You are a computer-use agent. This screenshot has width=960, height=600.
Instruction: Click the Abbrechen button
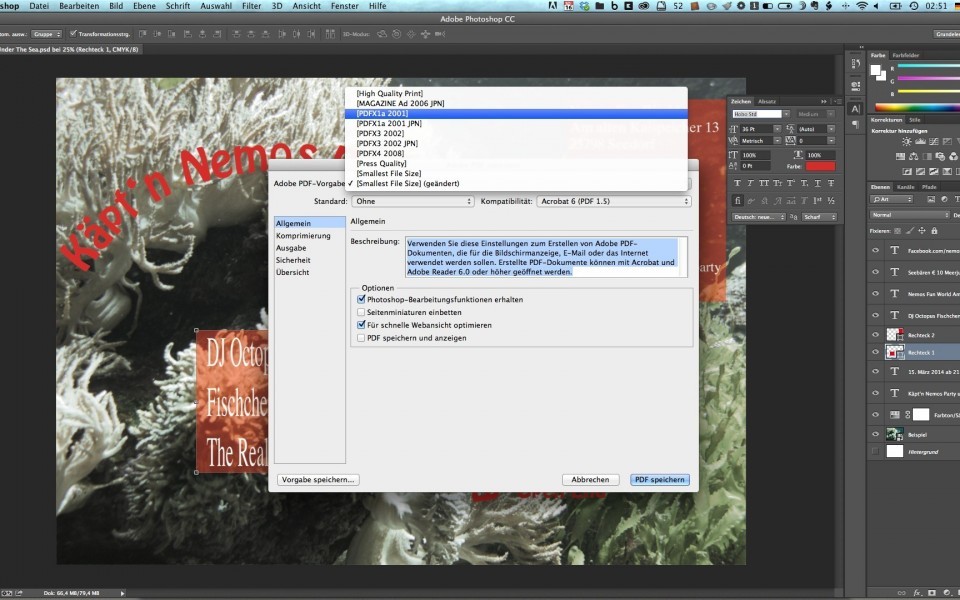pos(590,479)
